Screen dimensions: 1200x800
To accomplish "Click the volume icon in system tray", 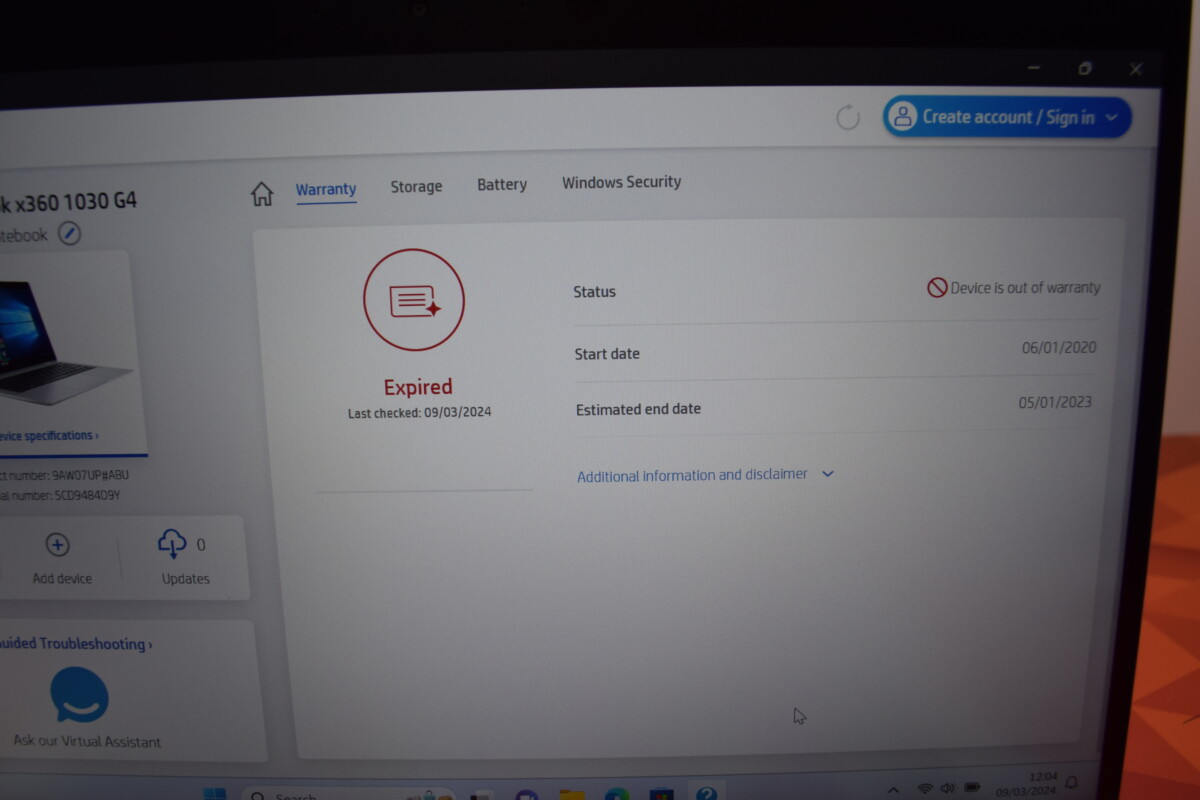I will [948, 788].
